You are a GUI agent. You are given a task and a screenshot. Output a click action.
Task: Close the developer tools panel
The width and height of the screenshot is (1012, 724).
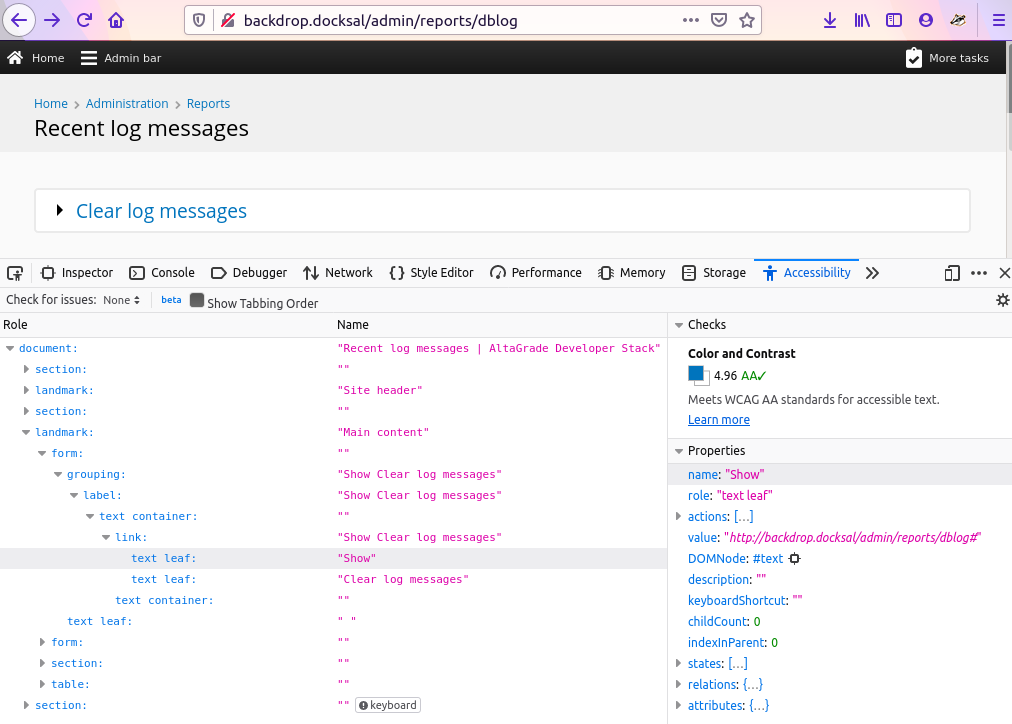click(x=1004, y=273)
